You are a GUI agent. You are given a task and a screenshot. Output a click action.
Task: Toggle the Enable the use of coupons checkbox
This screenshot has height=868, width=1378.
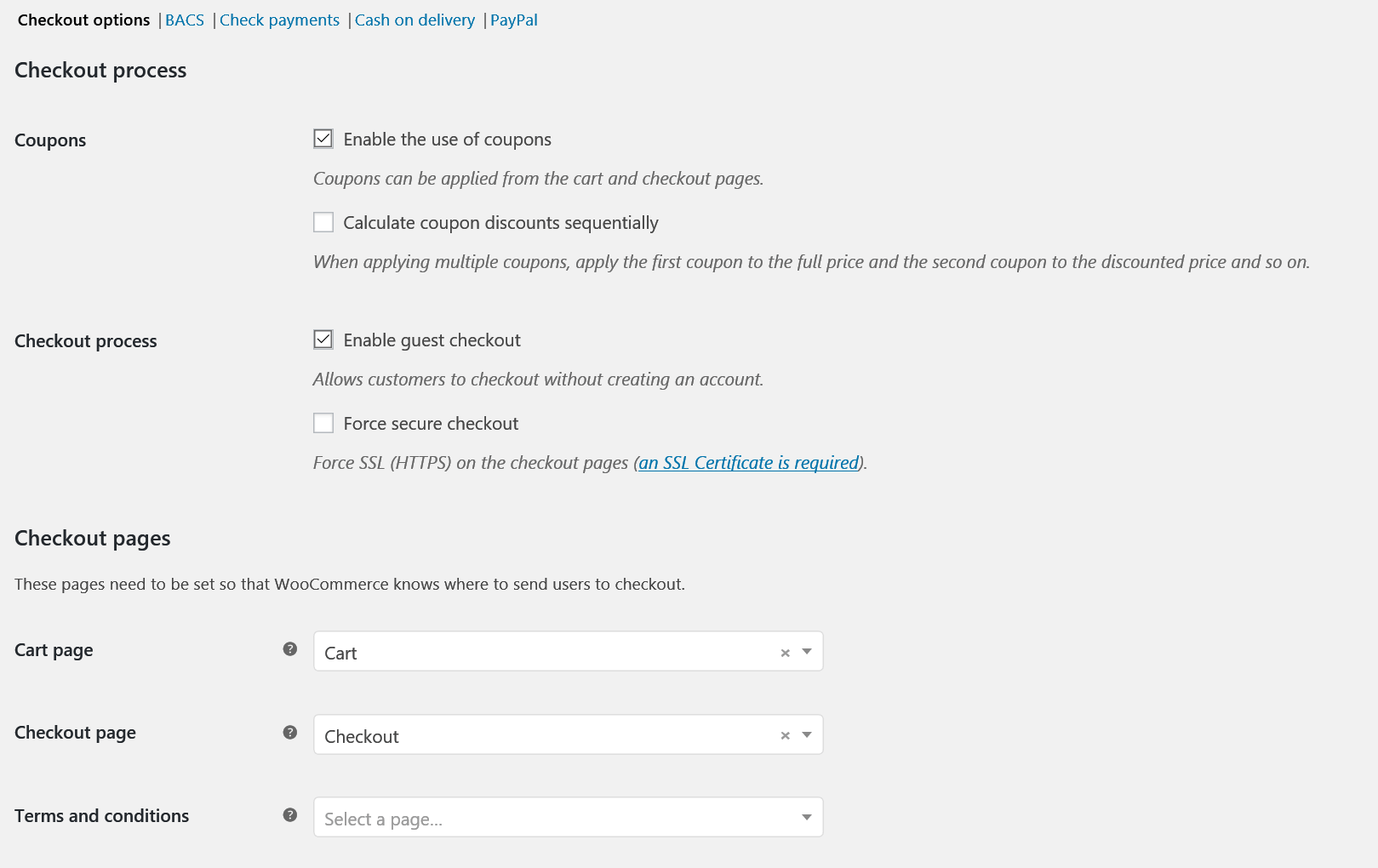323,139
